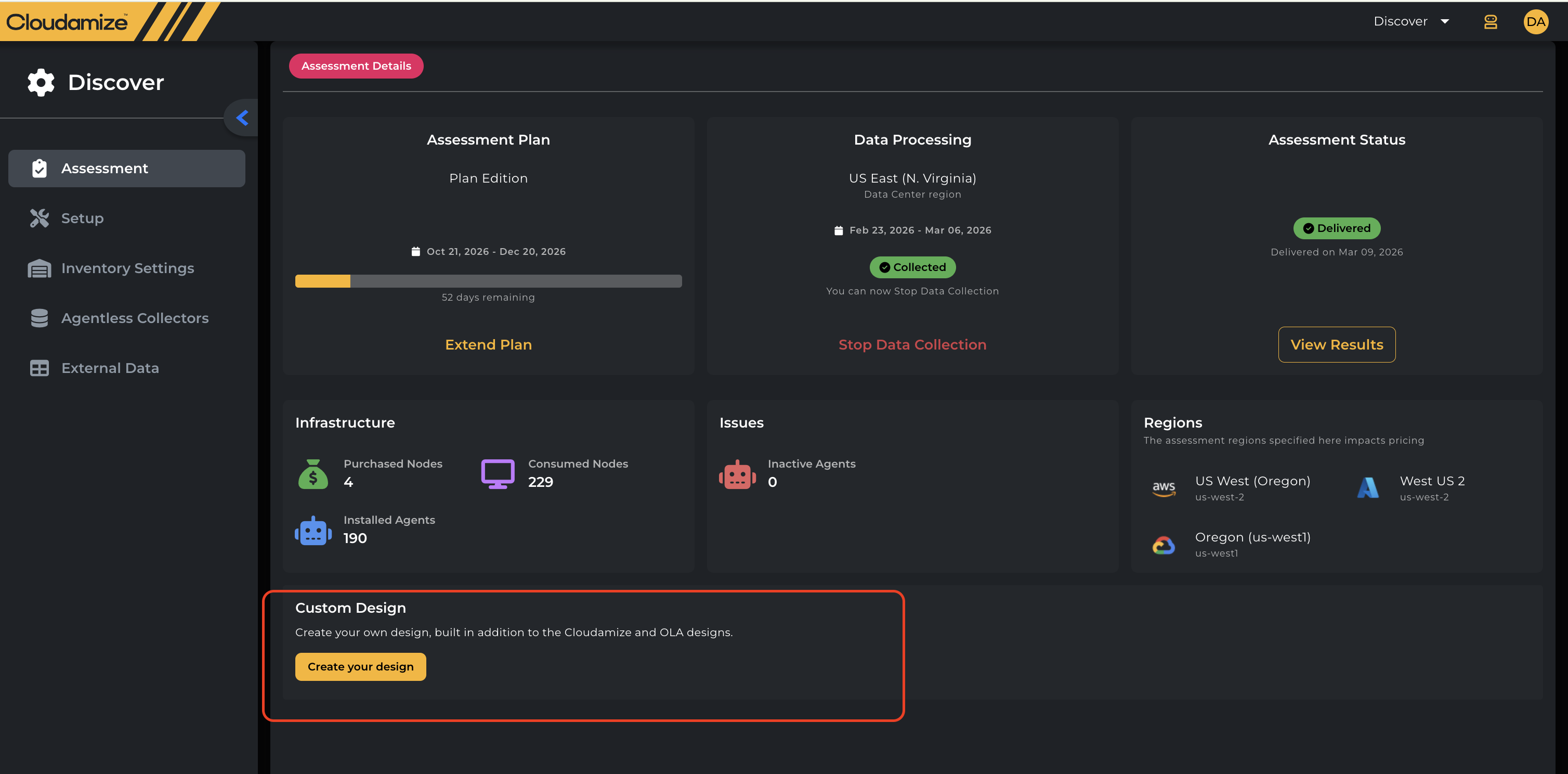Click the 'Delivered on Mar 09, 2026' text
Image resolution: width=1568 pixels, height=774 pixels.
[1337, 252]
